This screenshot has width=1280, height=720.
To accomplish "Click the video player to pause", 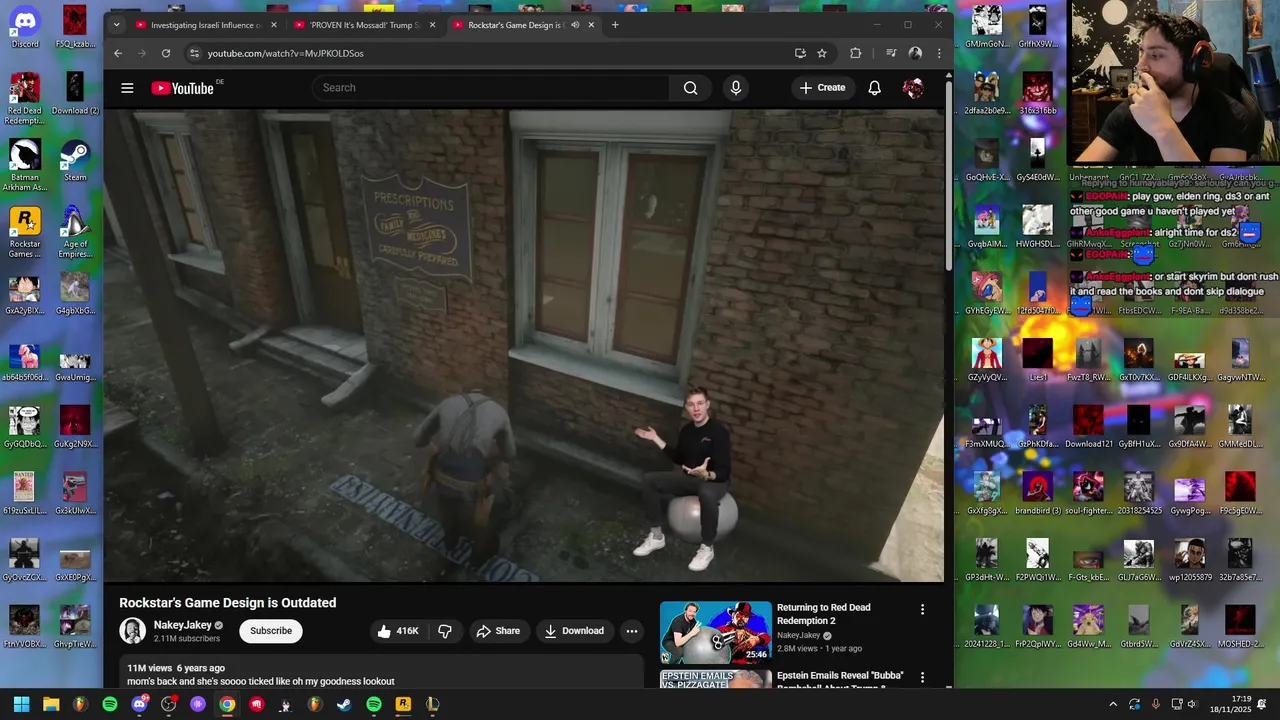I will (x=524, y=345).
